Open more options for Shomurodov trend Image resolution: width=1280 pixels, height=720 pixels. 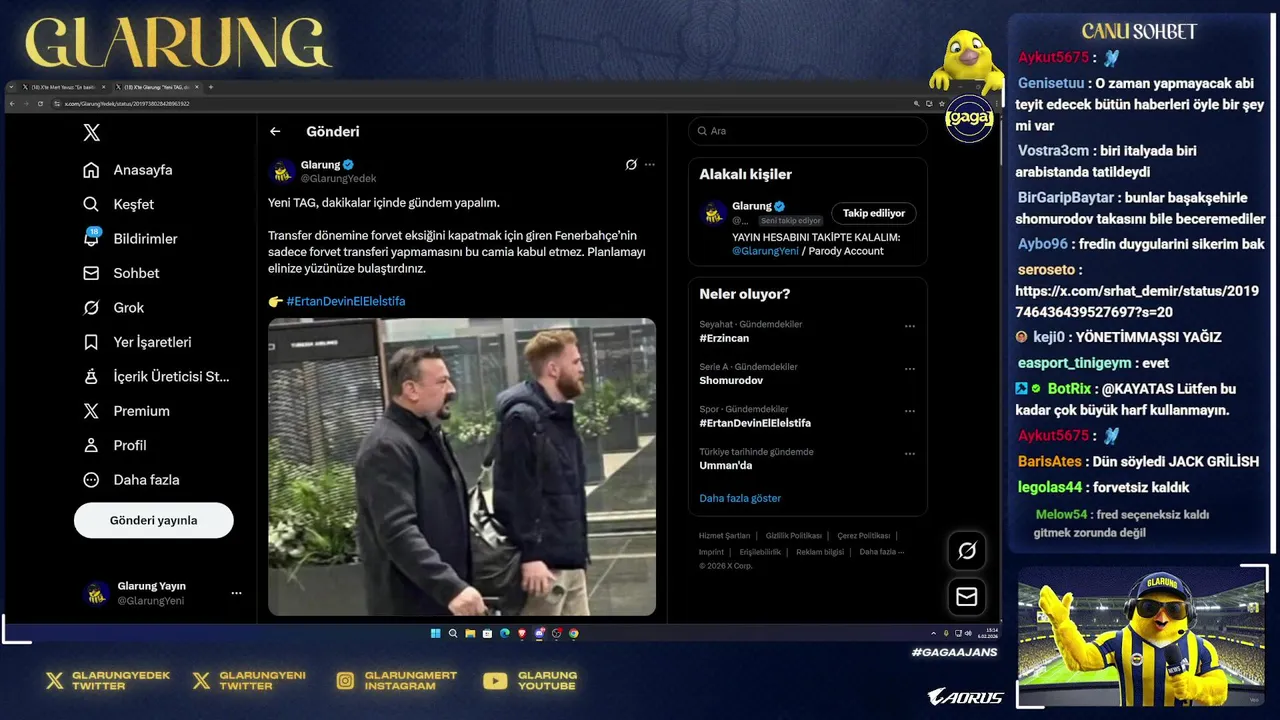910,369
